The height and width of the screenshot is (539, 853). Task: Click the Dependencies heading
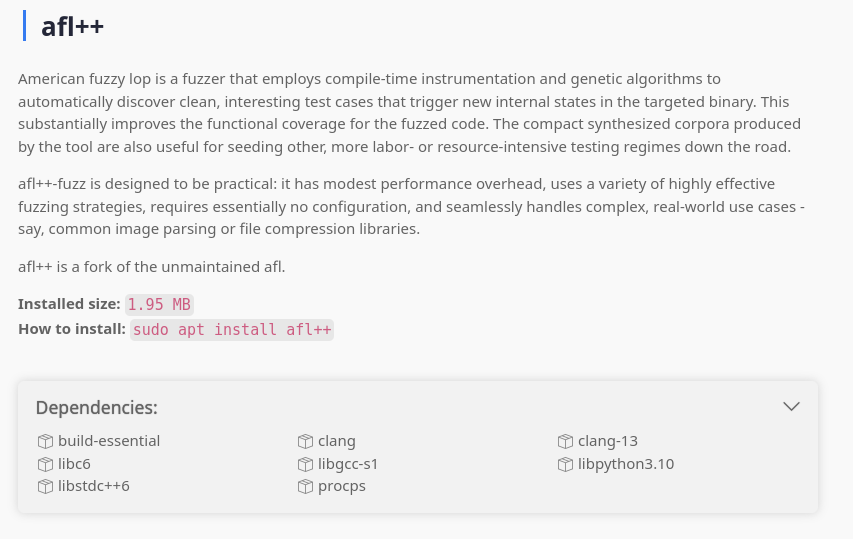(x=96, y=408)
